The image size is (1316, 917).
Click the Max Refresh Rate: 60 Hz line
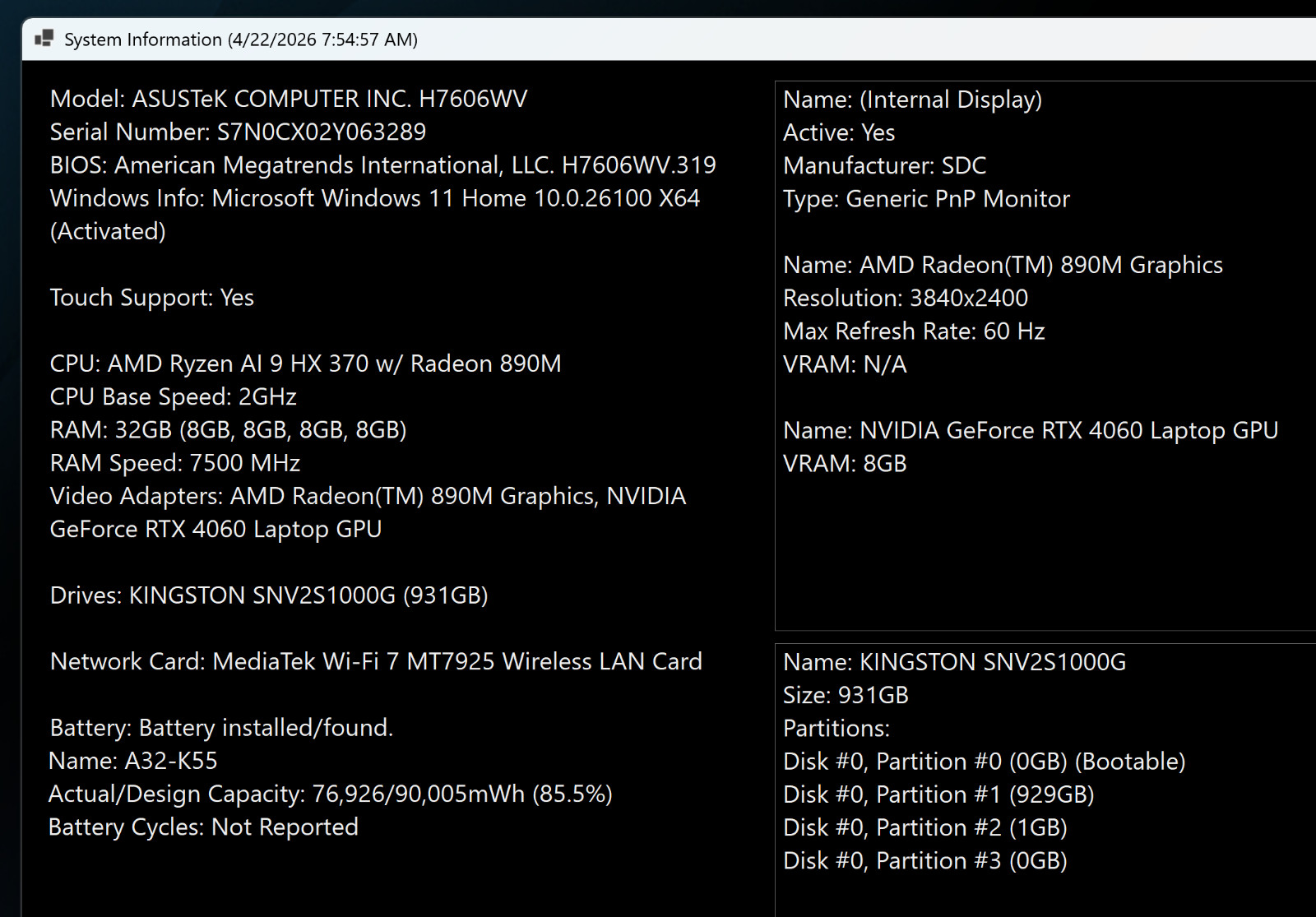click(914, 331)
